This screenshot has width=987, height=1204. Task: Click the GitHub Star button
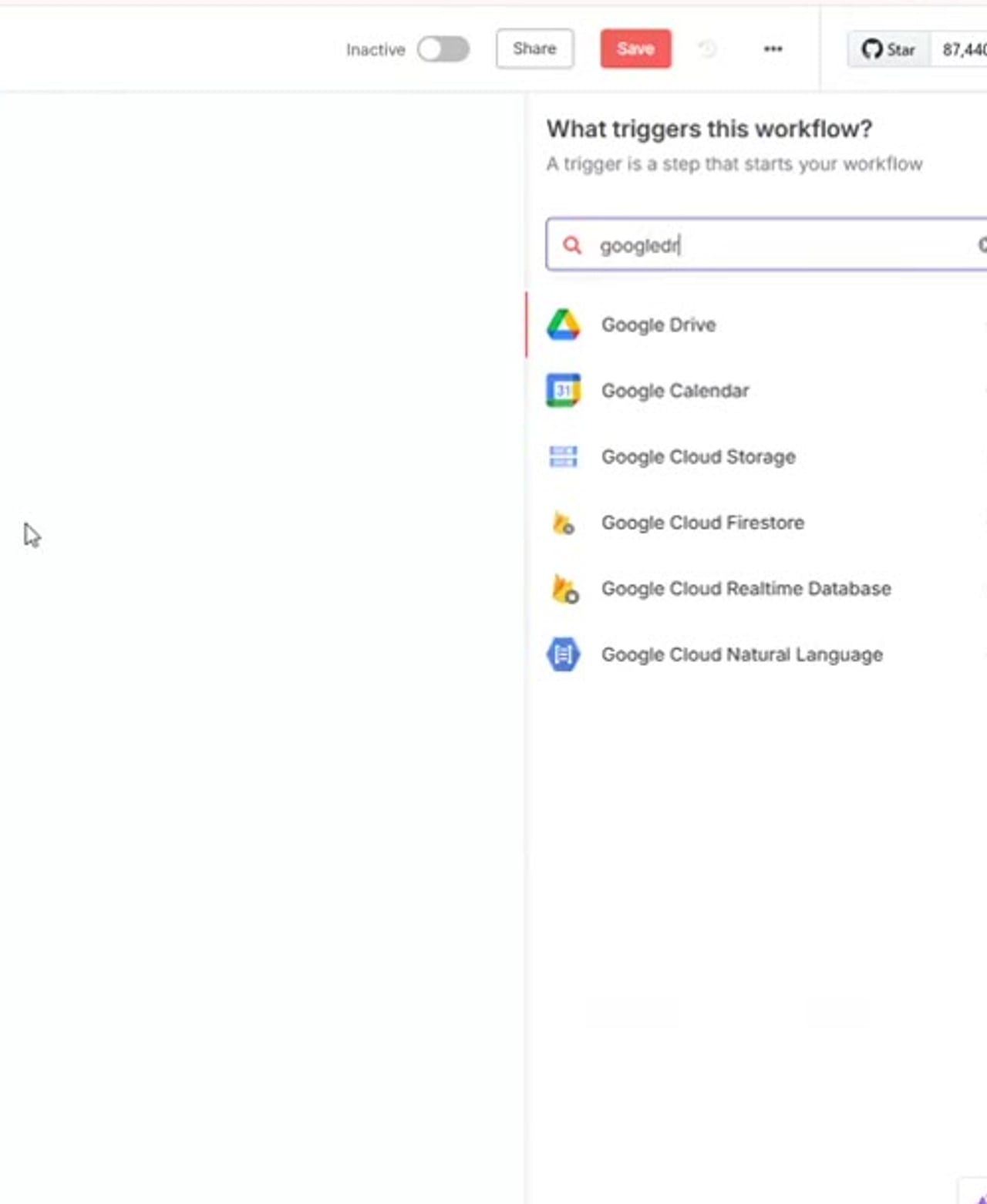889,50
